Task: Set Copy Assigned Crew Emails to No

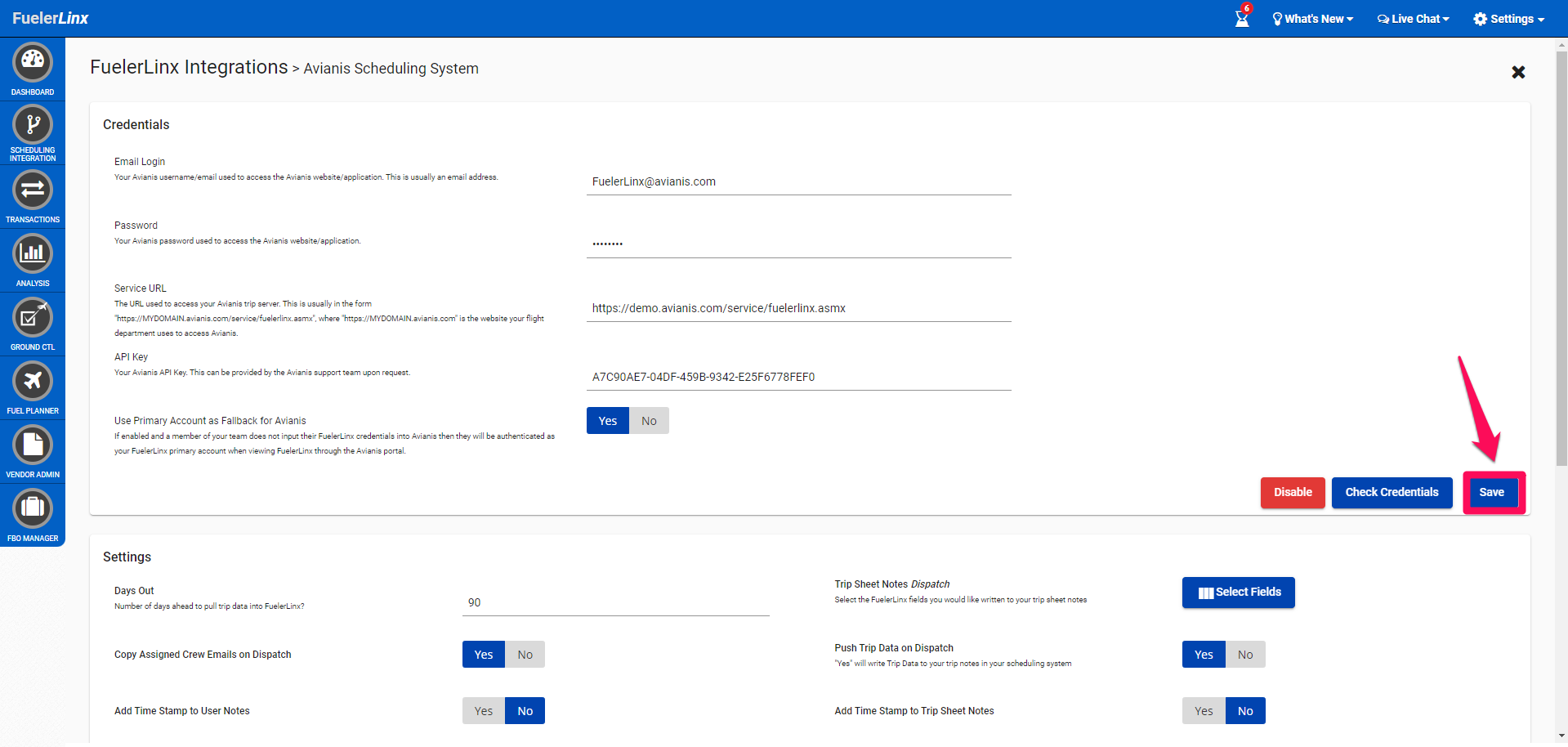Action: coord(525,655)
